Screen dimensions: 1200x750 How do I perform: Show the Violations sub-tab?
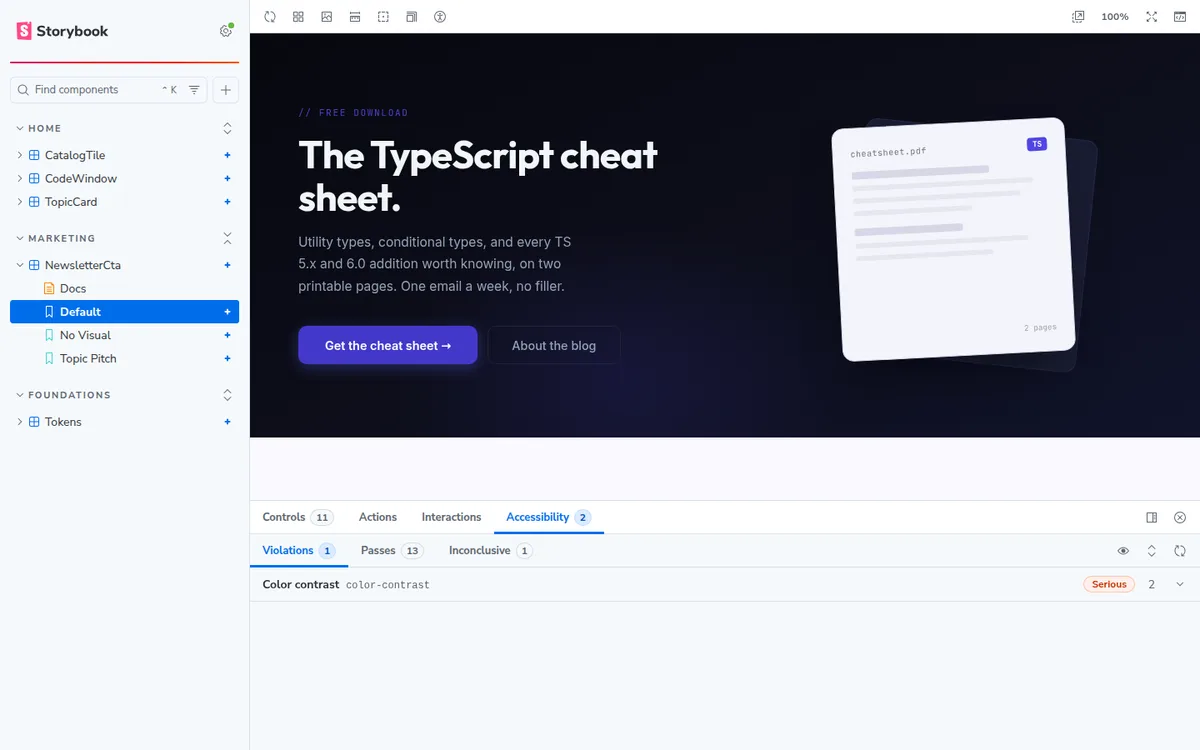[x=298, y=550]
